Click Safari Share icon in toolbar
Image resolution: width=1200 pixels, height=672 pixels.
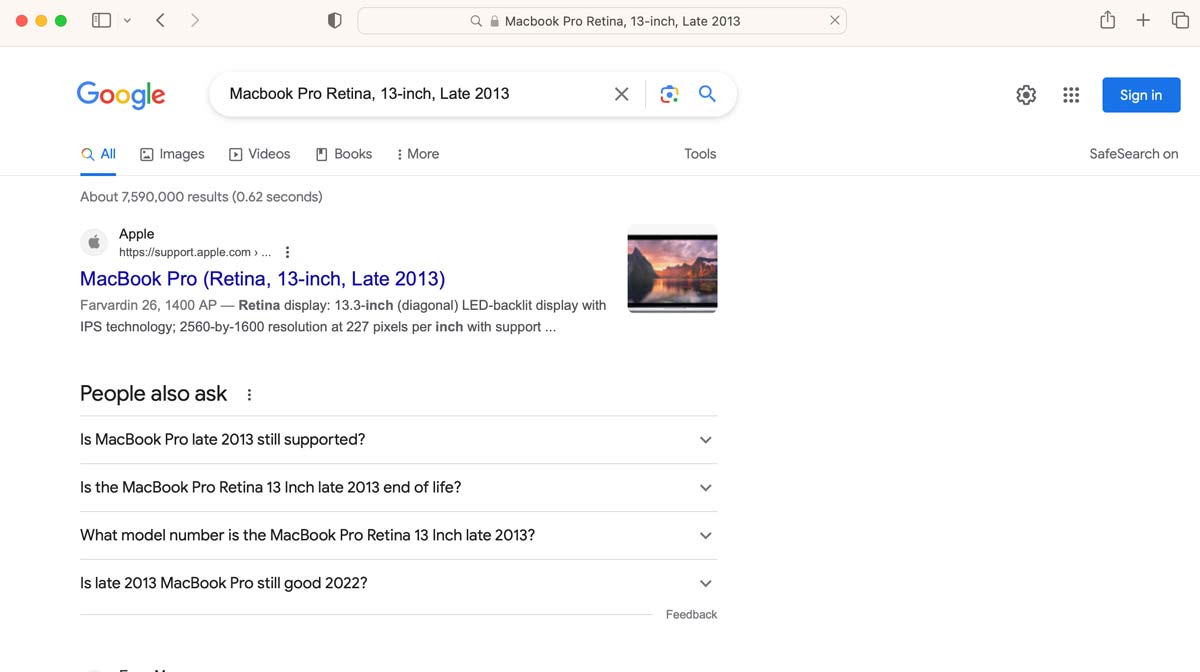coord(1107,20)
